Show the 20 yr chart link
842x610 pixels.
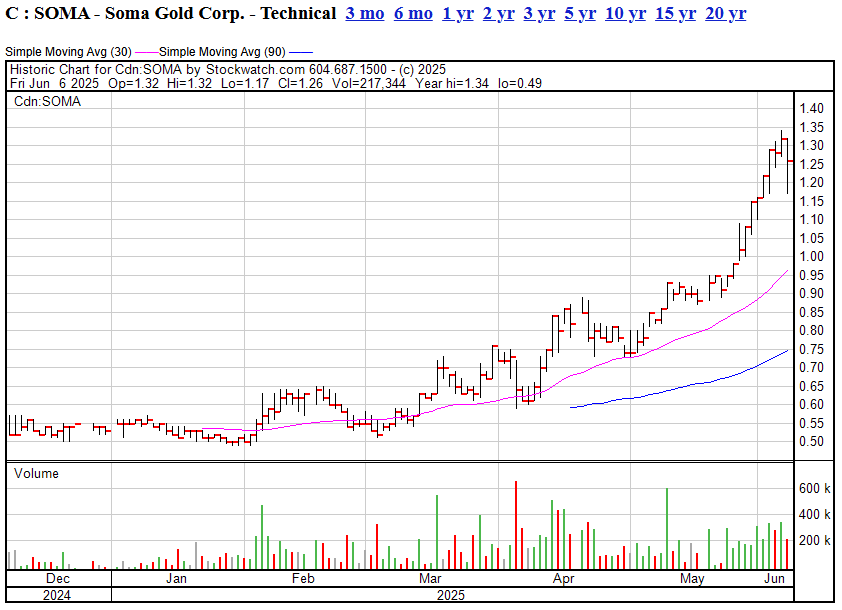pos(725,13)
